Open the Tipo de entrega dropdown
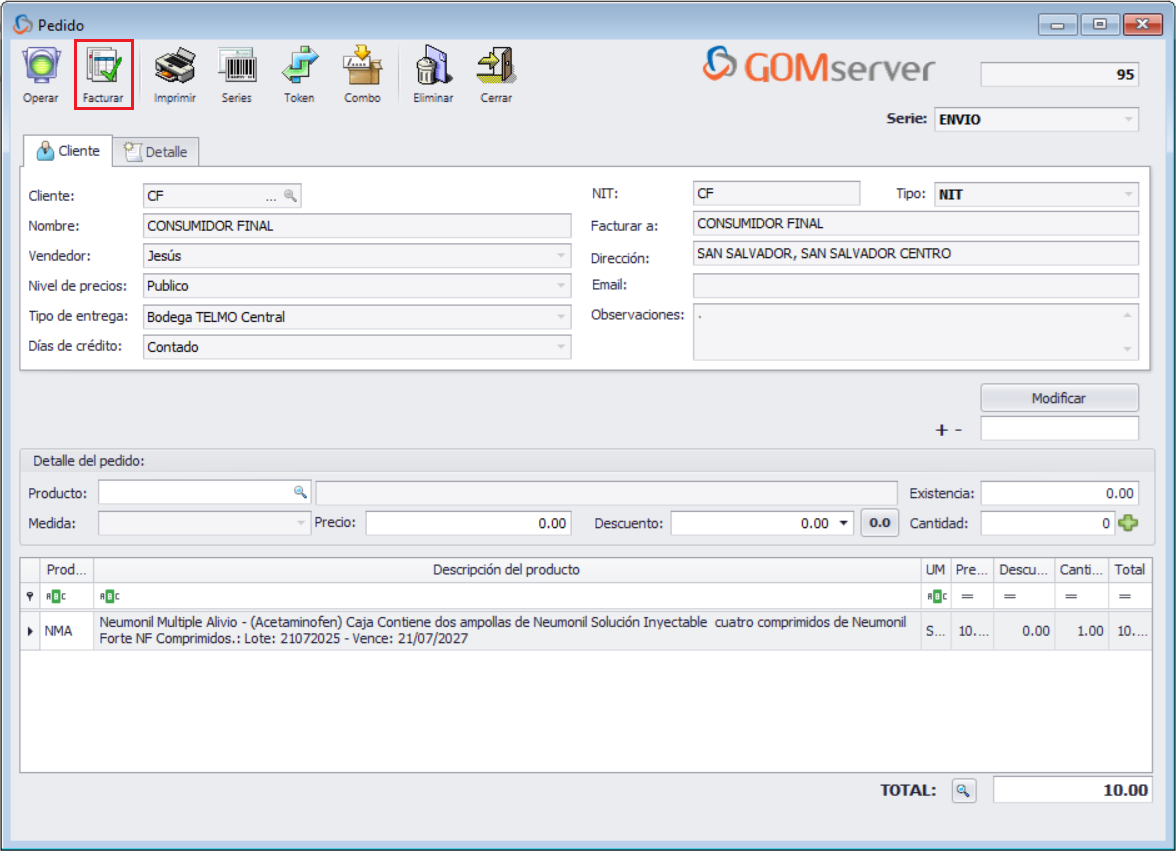 pos(561,317)
